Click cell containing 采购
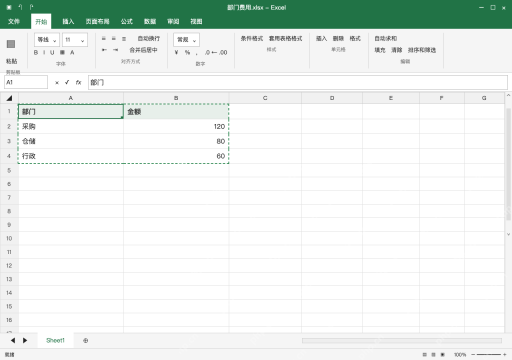The width and height of the screenshot is (512, 360). tap(71, 126)
